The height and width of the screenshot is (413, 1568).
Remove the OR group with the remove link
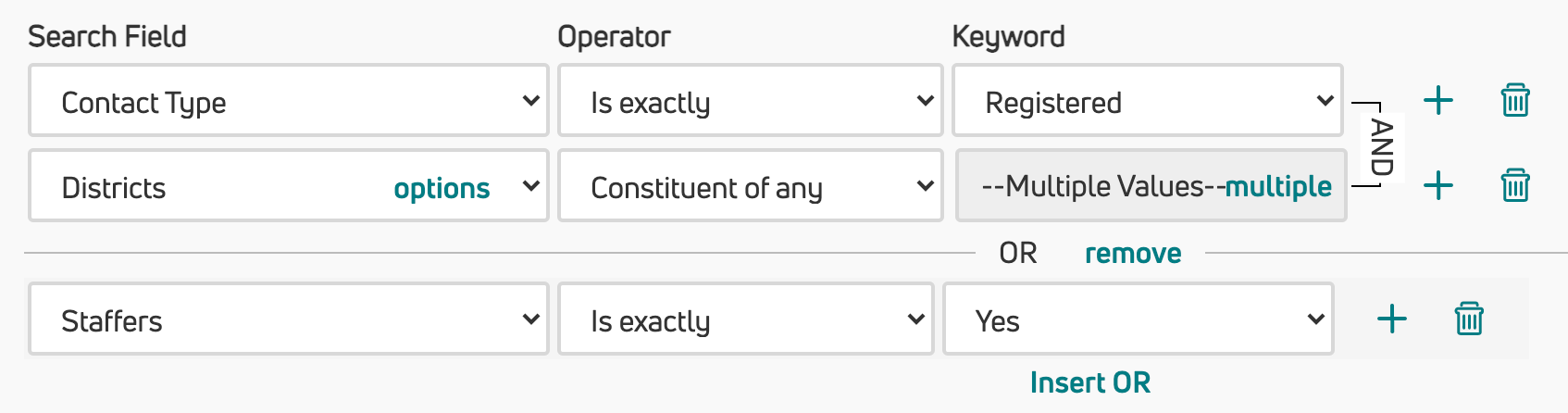(x=1133, y=253)
